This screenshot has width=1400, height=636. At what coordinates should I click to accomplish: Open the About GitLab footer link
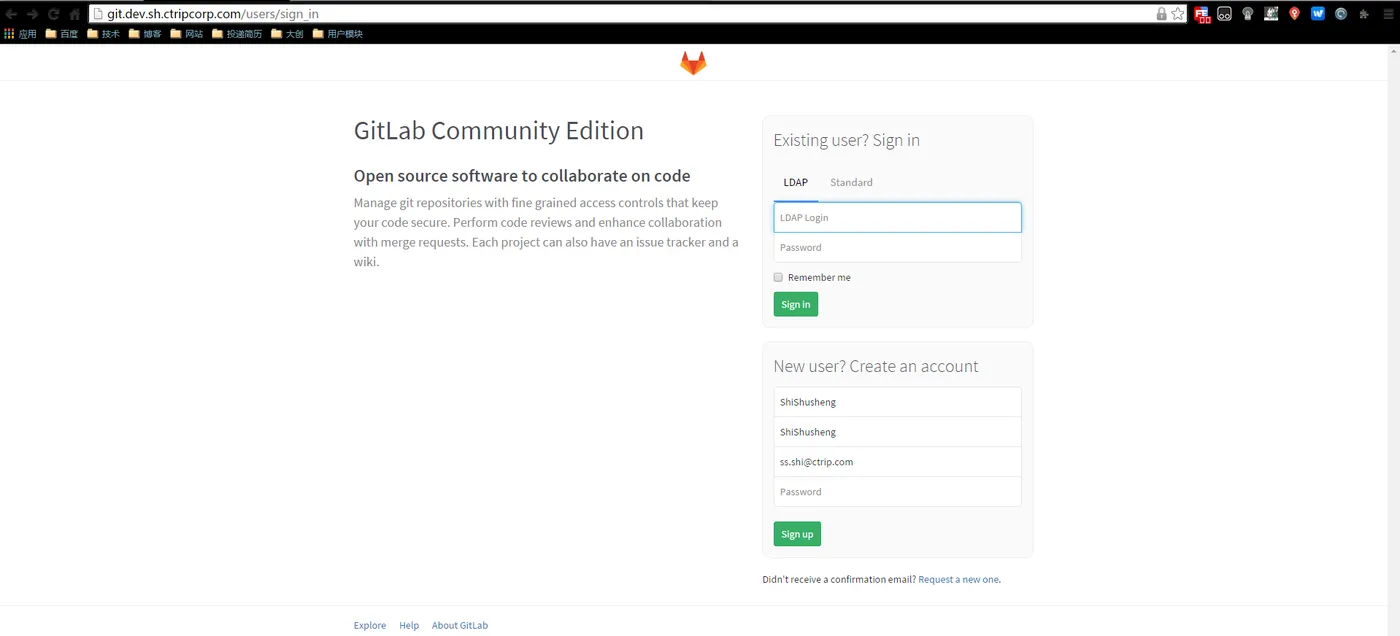pyautogui.click(x=460, y=626)
